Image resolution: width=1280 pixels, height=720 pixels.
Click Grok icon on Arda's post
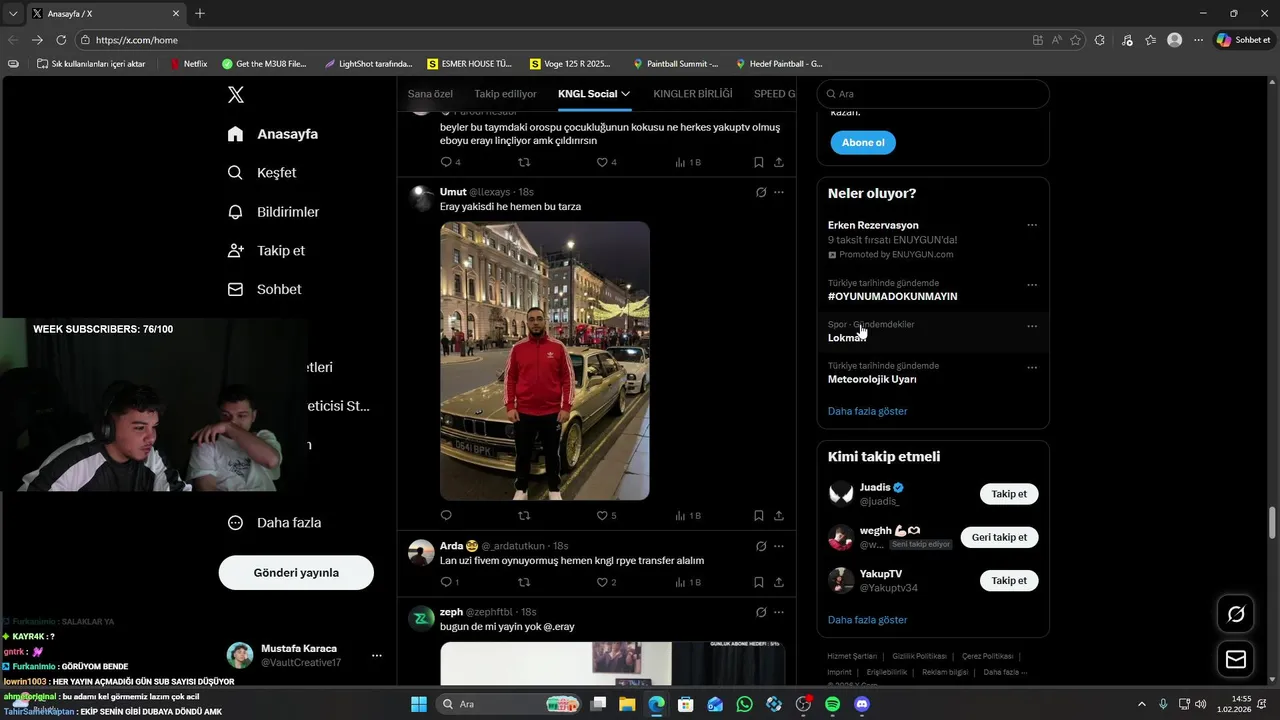761,546
